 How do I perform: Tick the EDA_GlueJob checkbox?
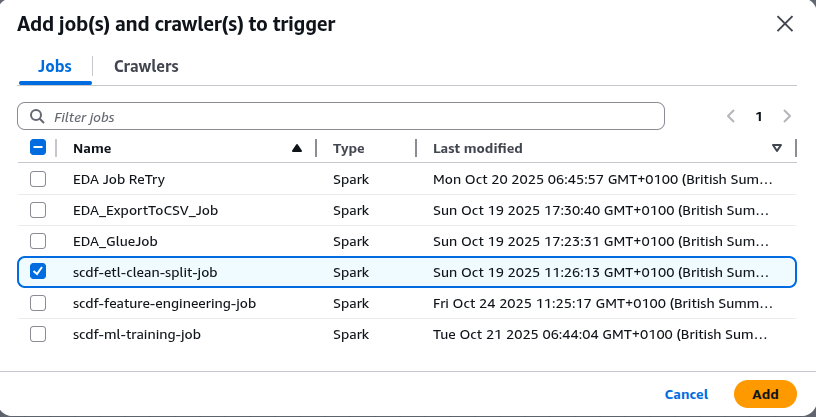click(x=38, y=241)
